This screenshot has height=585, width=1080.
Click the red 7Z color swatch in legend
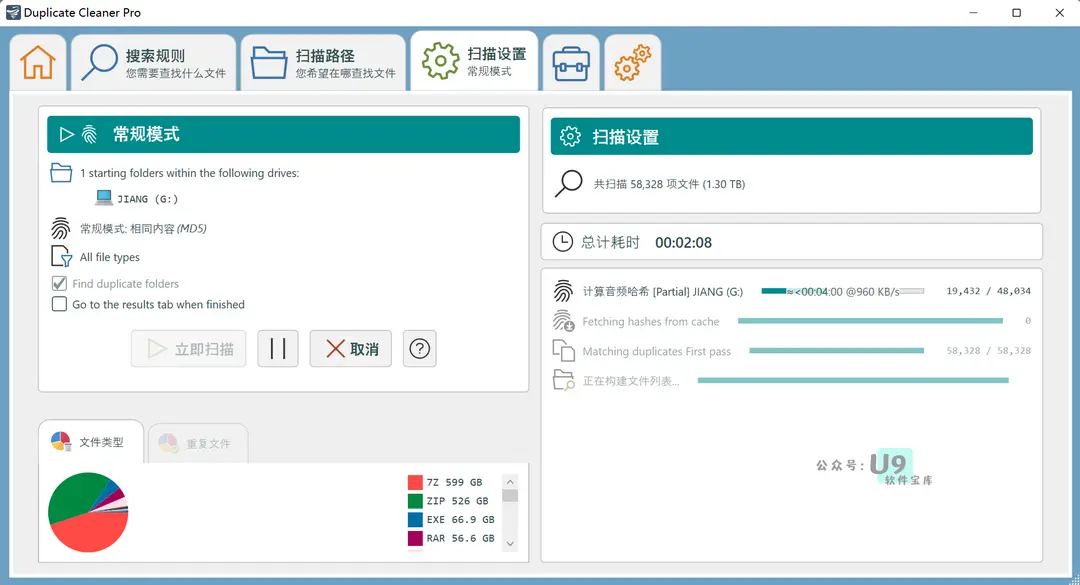pos(416,480)
